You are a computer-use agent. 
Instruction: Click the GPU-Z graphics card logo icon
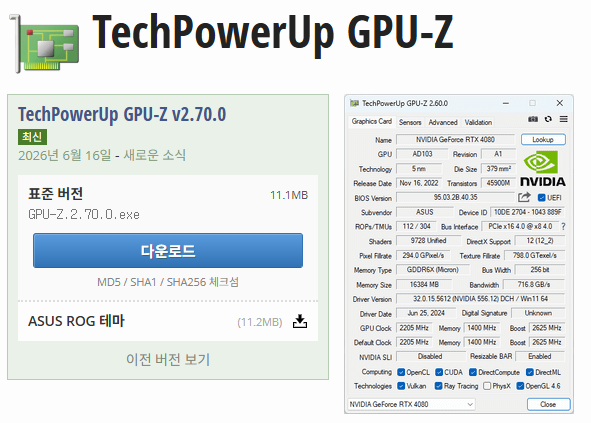coord(44,44)
